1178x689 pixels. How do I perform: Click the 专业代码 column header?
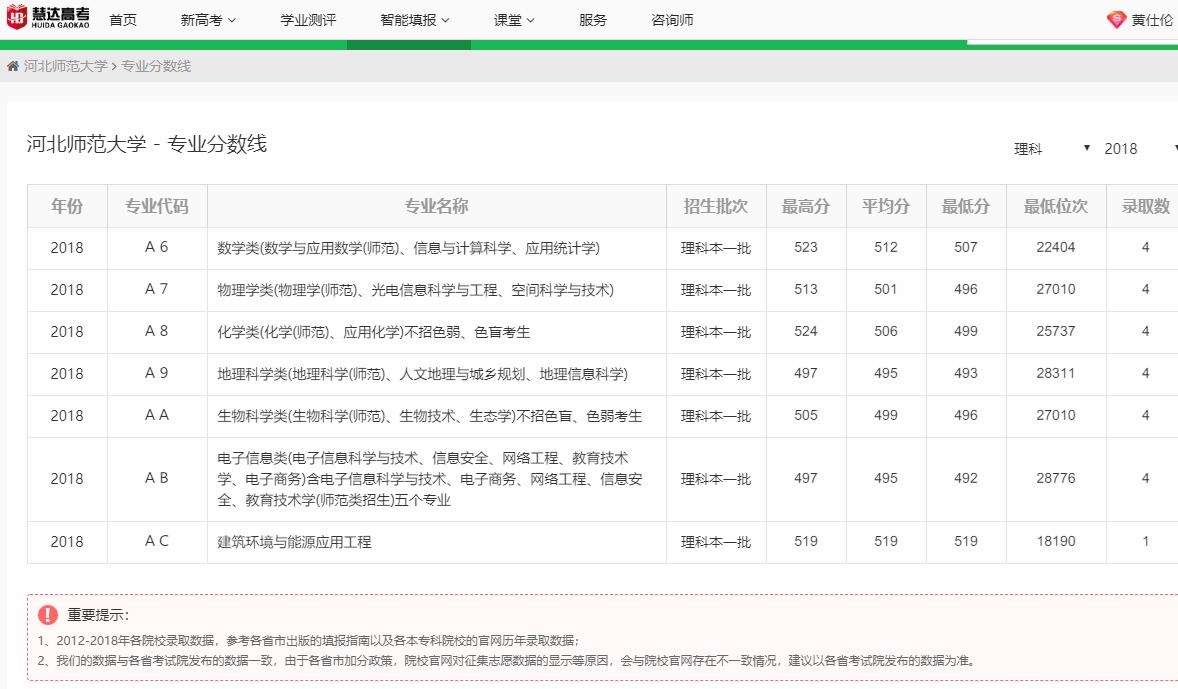157,206
